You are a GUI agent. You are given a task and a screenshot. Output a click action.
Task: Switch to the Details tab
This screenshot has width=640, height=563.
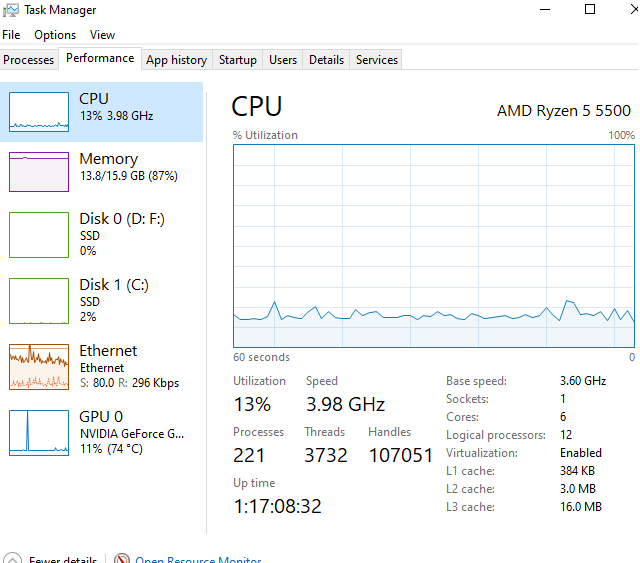point(326,60)
